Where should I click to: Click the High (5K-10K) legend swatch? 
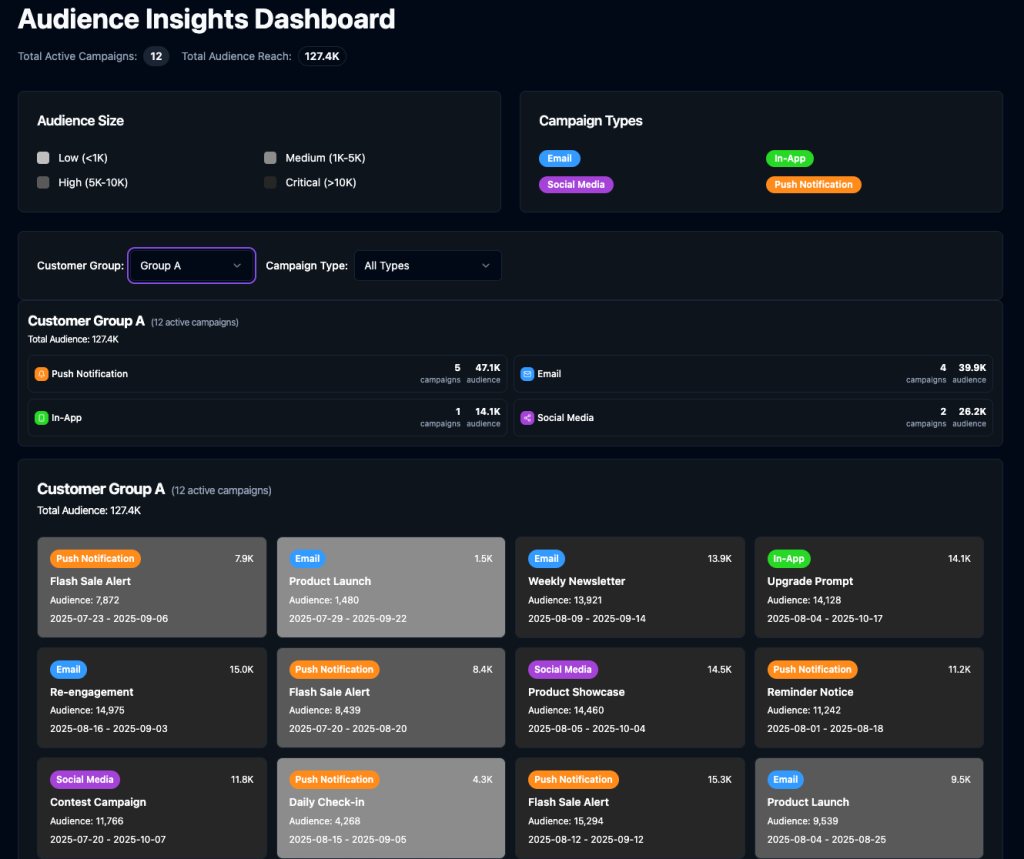(x=43, y=183)
